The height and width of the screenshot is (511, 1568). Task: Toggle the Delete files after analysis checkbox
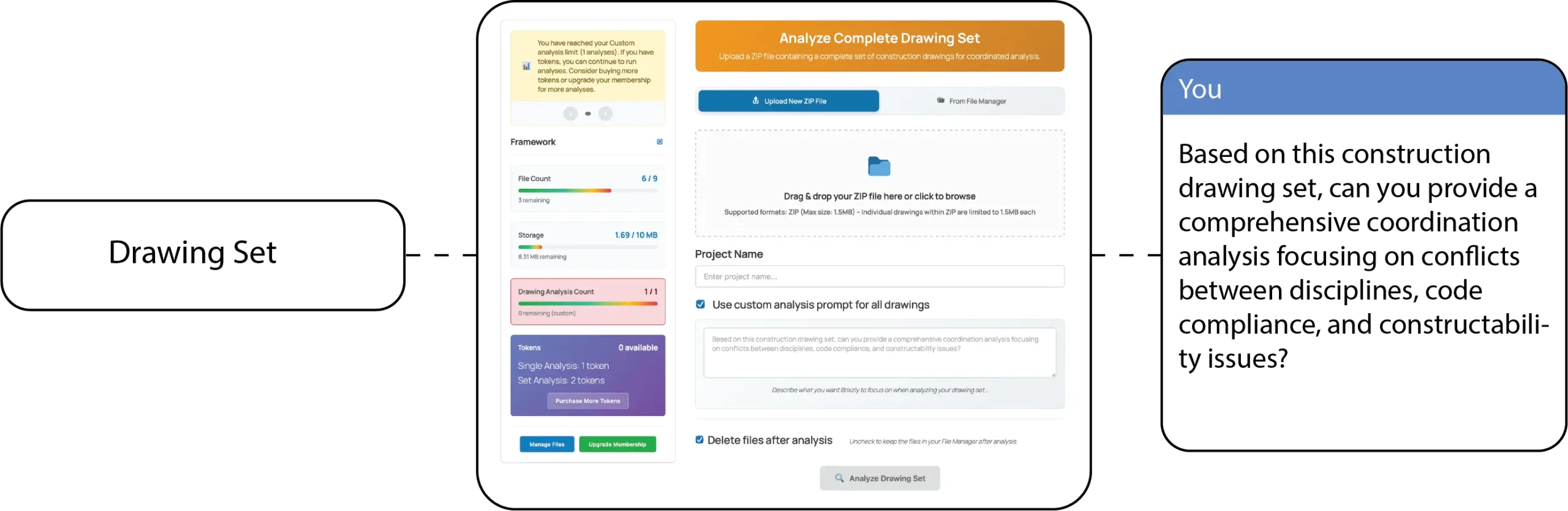coord(699,440)
